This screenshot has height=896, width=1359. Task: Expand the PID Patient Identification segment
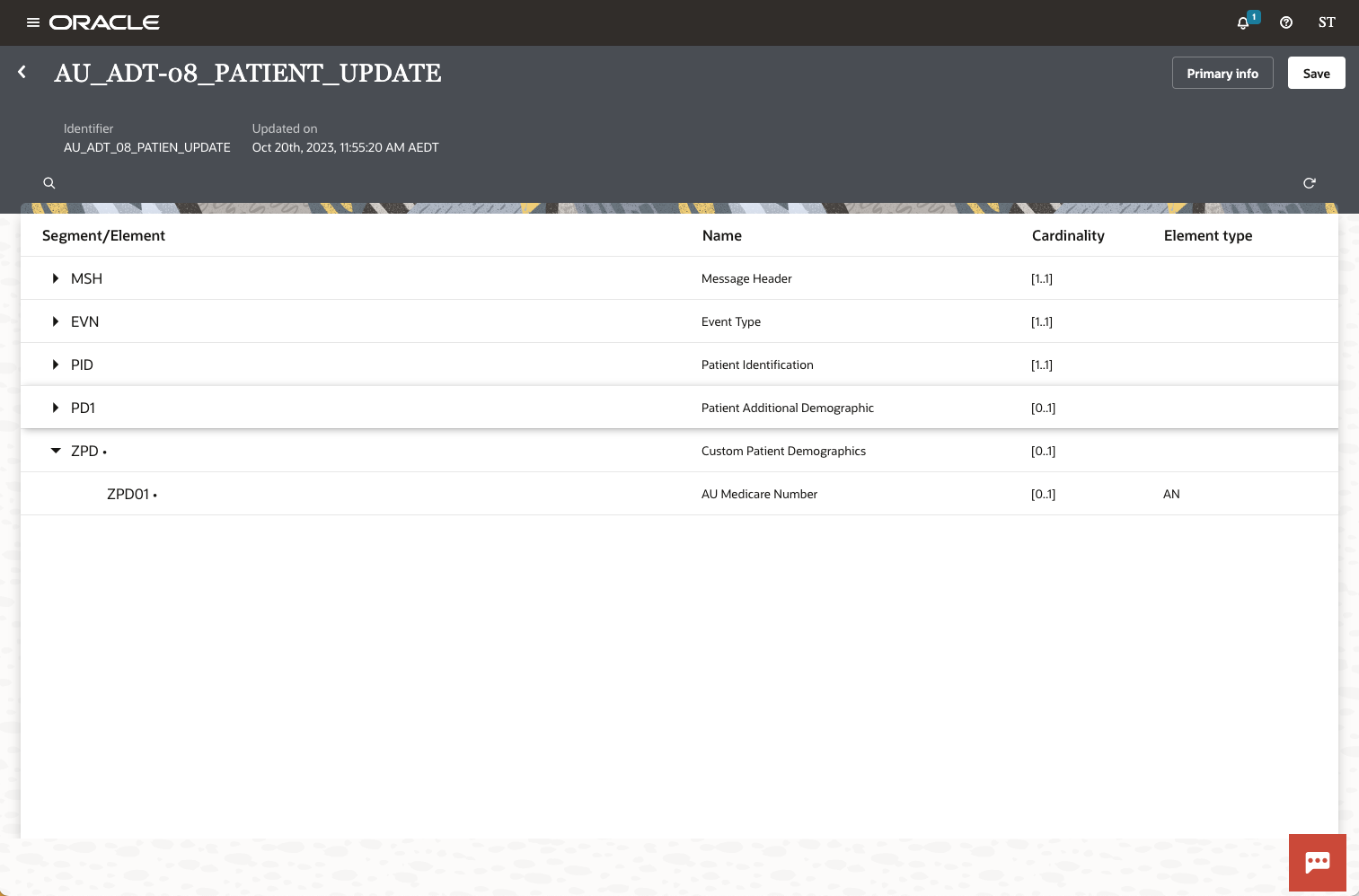(56, 365)
